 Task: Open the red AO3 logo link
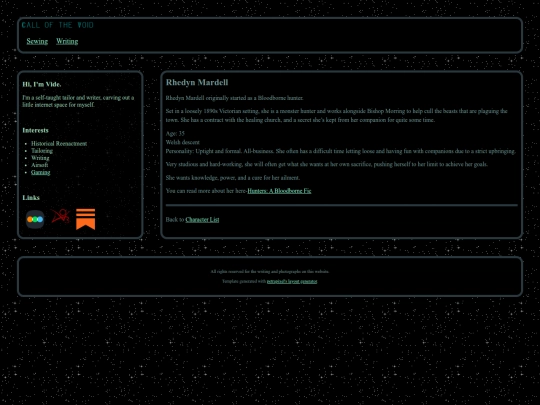point(61,216)
